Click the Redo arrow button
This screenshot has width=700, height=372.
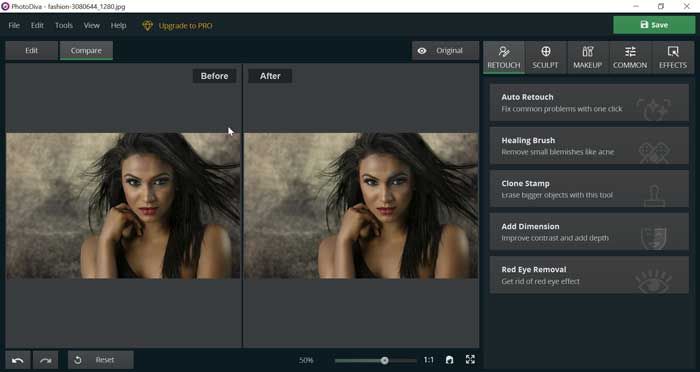click(x=46, y=360)
